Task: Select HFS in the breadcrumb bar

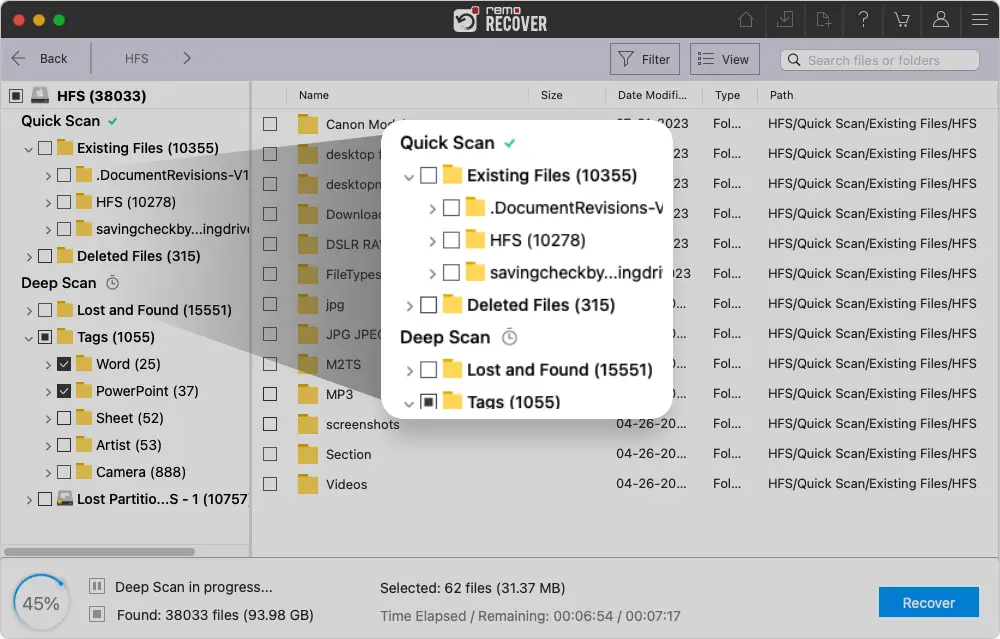Action: 135,58
